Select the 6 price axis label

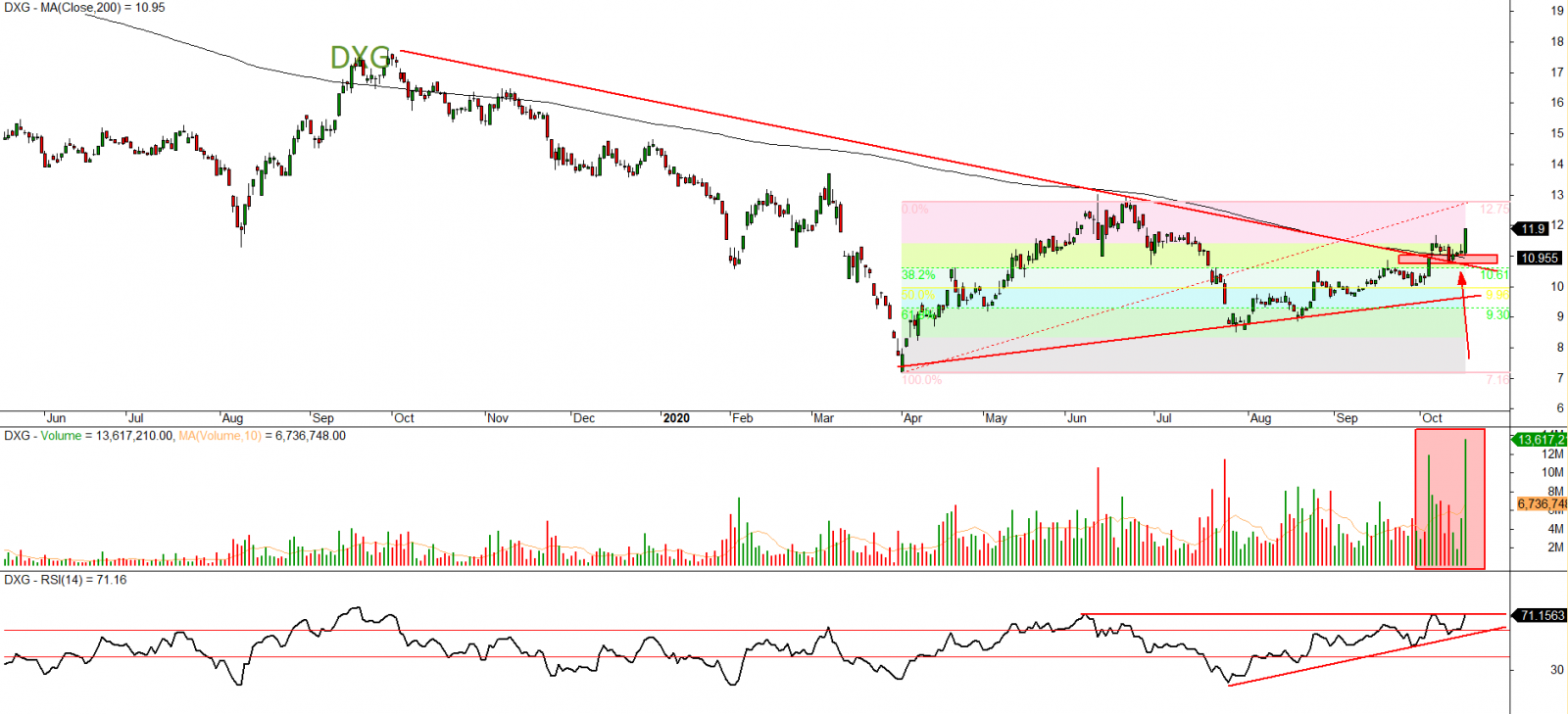point(1560,408)
